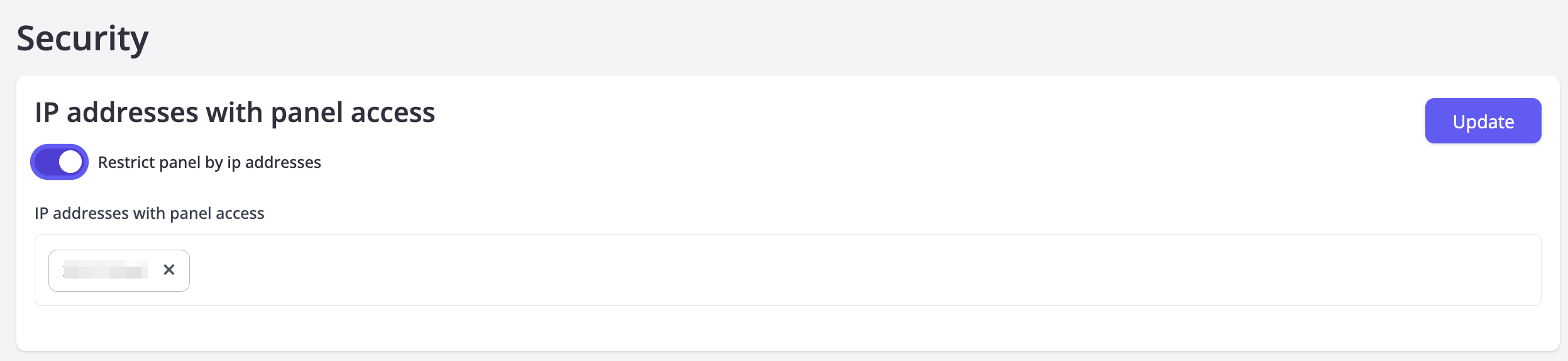Click the "Security" page heading
This screenshot has height=361, width=1568.
point(82,38)
